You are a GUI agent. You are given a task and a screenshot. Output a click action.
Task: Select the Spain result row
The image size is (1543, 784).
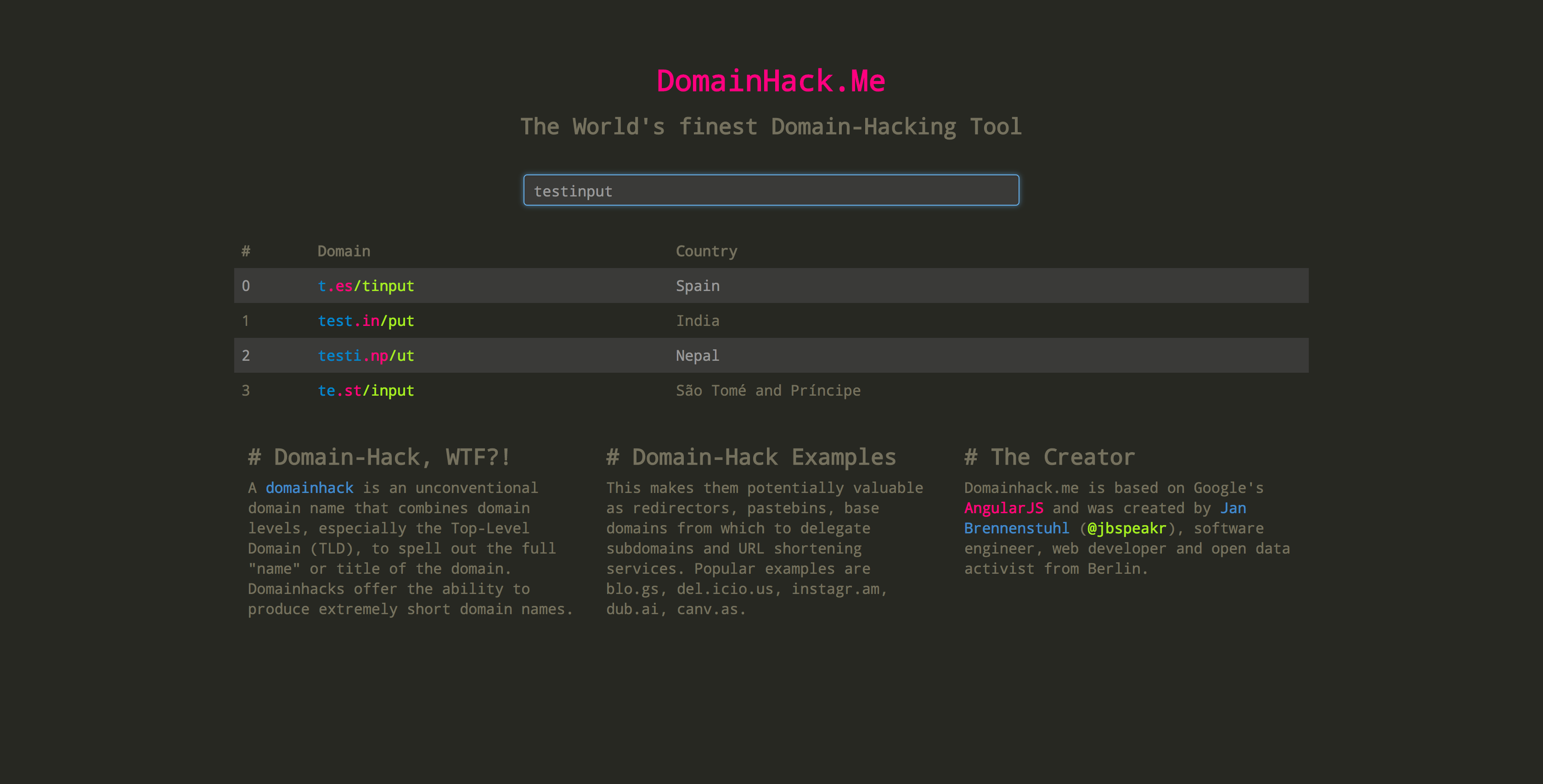[697, 286]
